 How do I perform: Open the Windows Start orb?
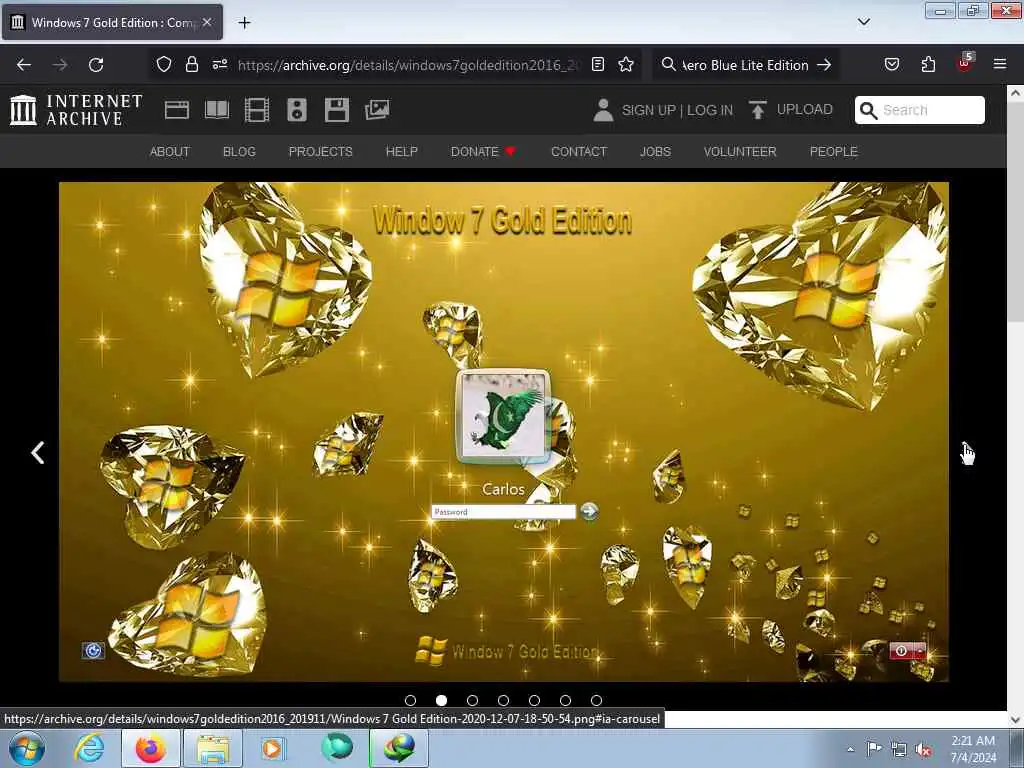tap(27, 748)
